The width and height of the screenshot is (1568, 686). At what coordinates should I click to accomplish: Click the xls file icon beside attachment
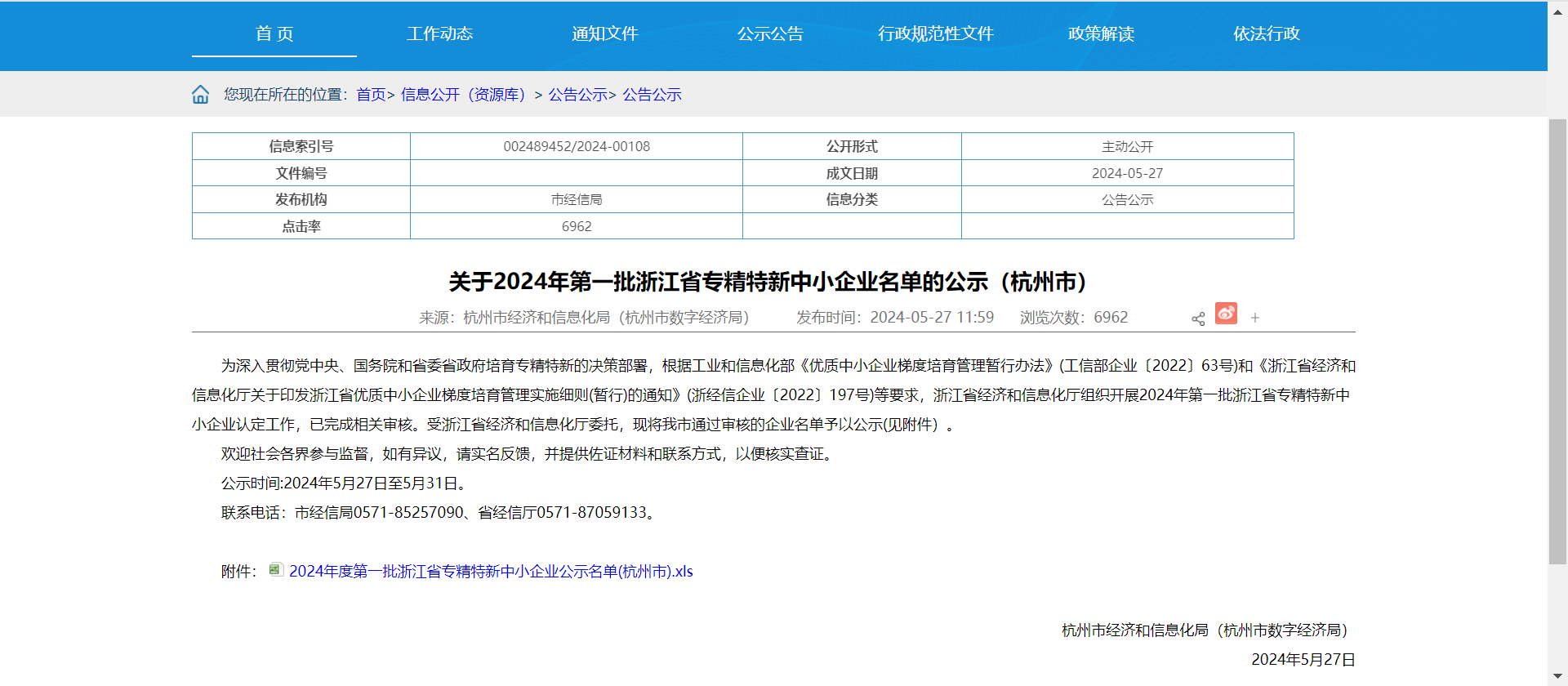(x=275, y=570)
